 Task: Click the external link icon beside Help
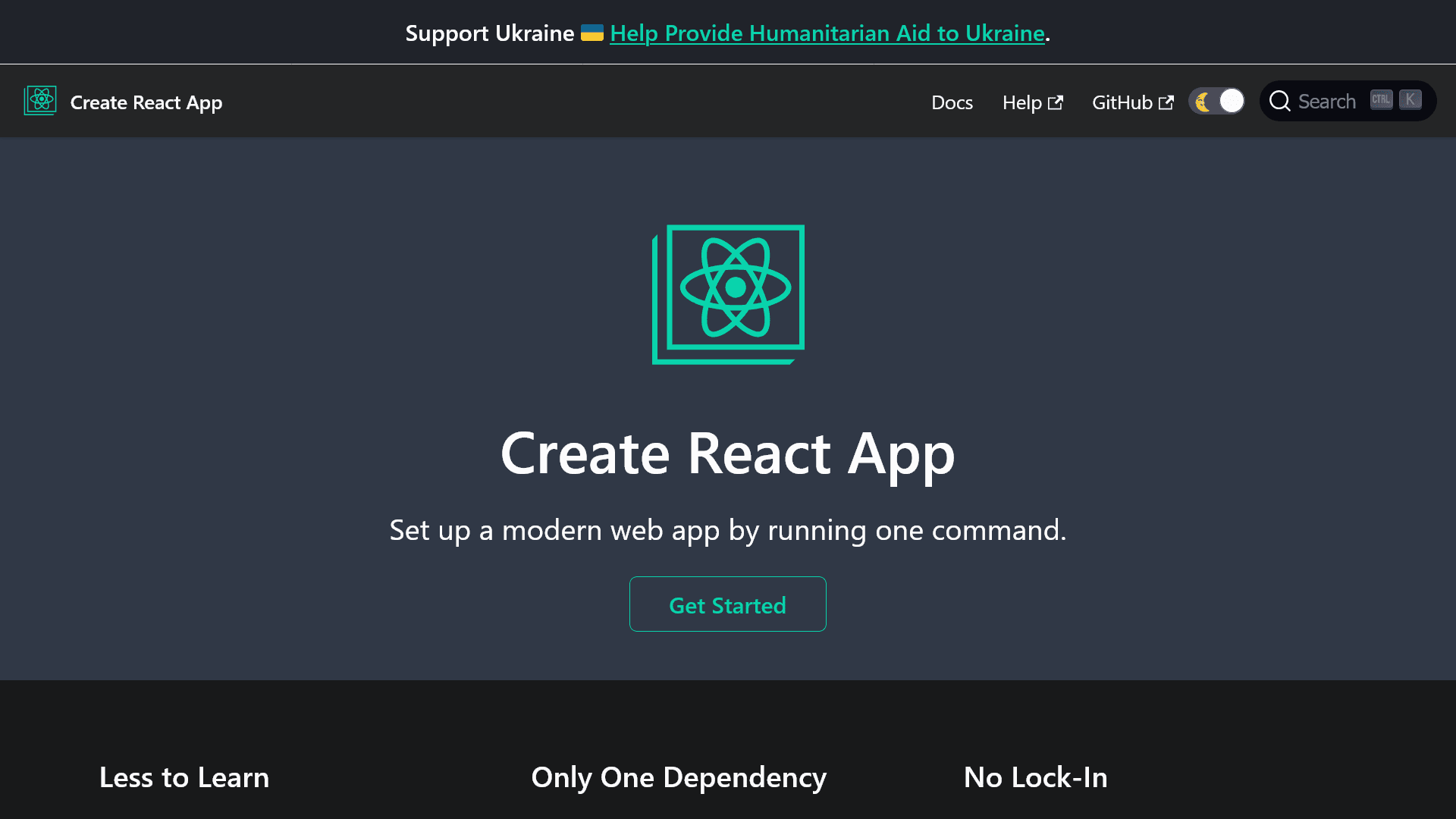1056,102
